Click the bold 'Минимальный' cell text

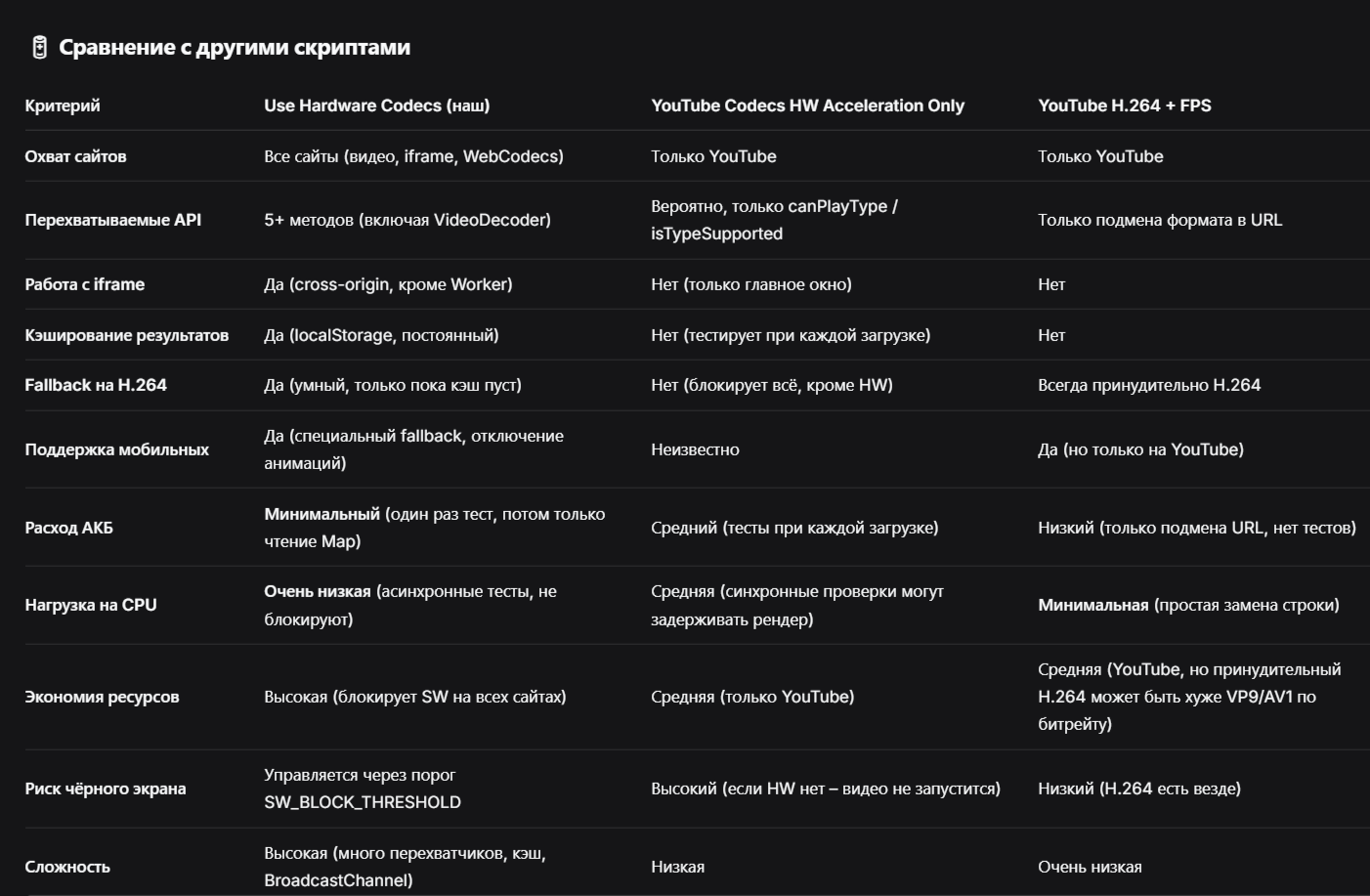(x=322, y=514)
